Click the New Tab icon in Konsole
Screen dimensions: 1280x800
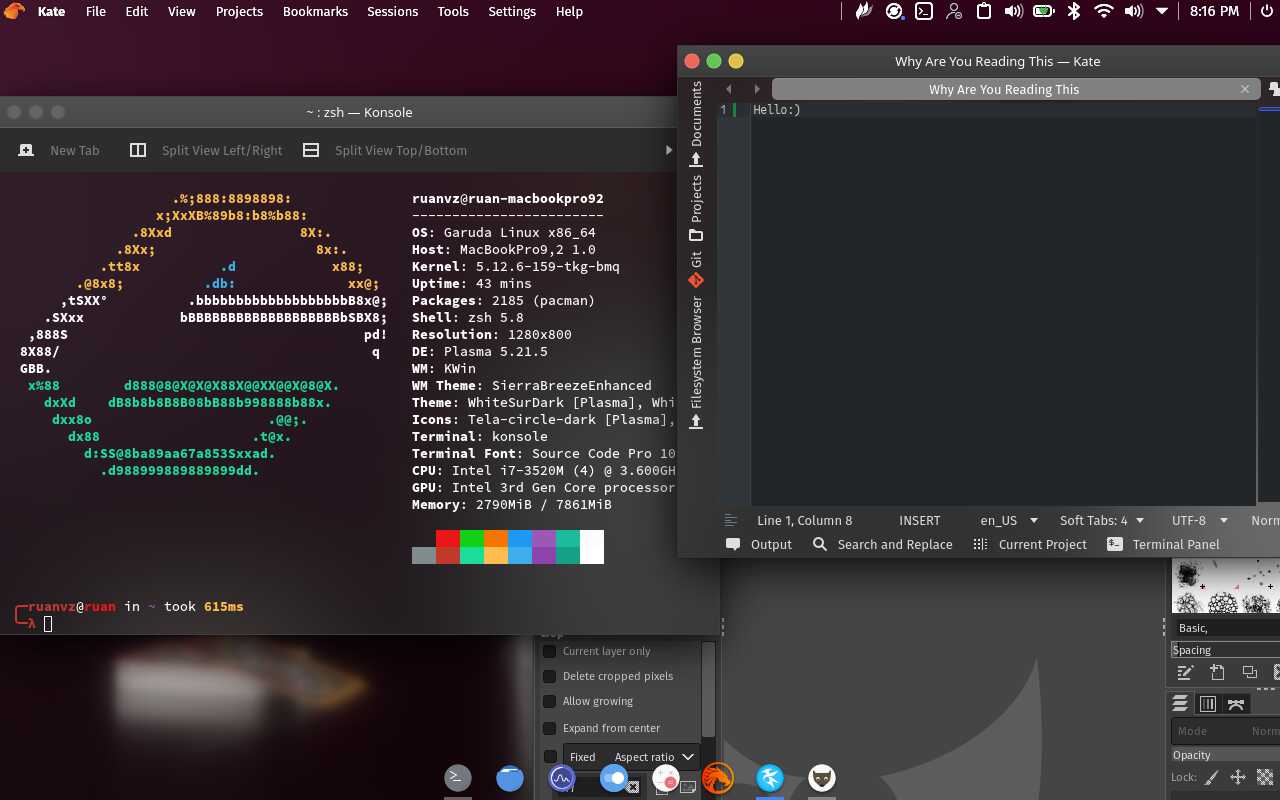coord(26,150)
